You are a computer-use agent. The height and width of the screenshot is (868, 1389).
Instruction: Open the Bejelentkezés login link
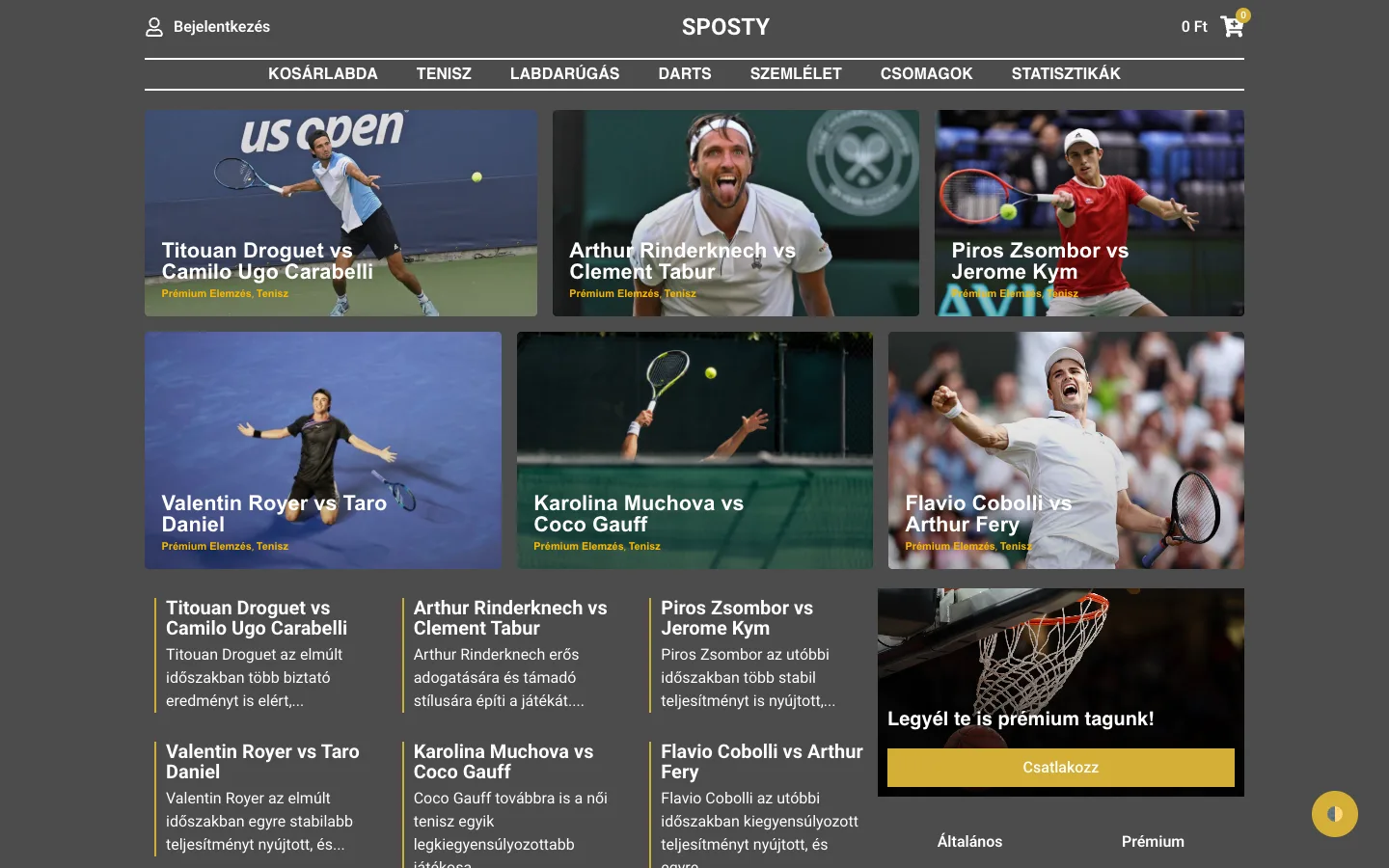click(222, 27)
